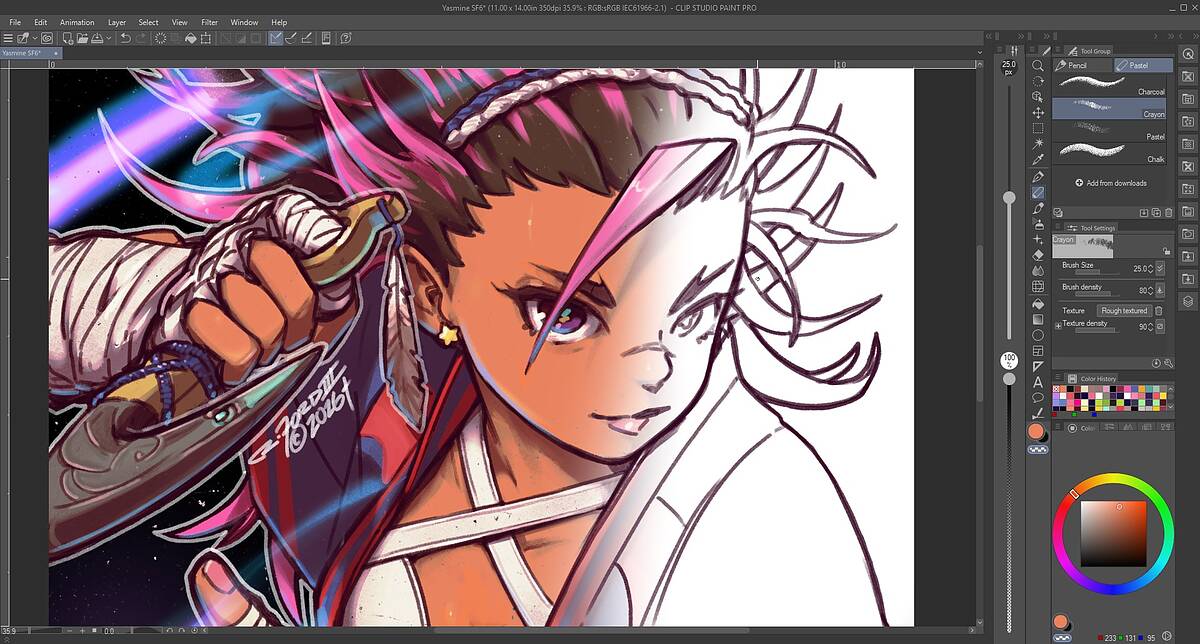Switch to the Pencil sub tool tab
1200x644 pixels.
1083,65
